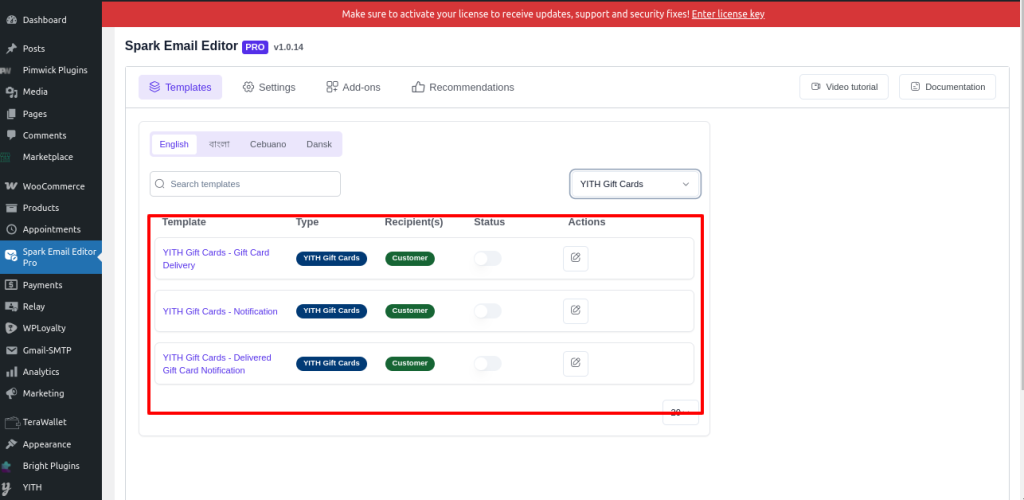Click the v1.0.14 version text

(288, 47)
